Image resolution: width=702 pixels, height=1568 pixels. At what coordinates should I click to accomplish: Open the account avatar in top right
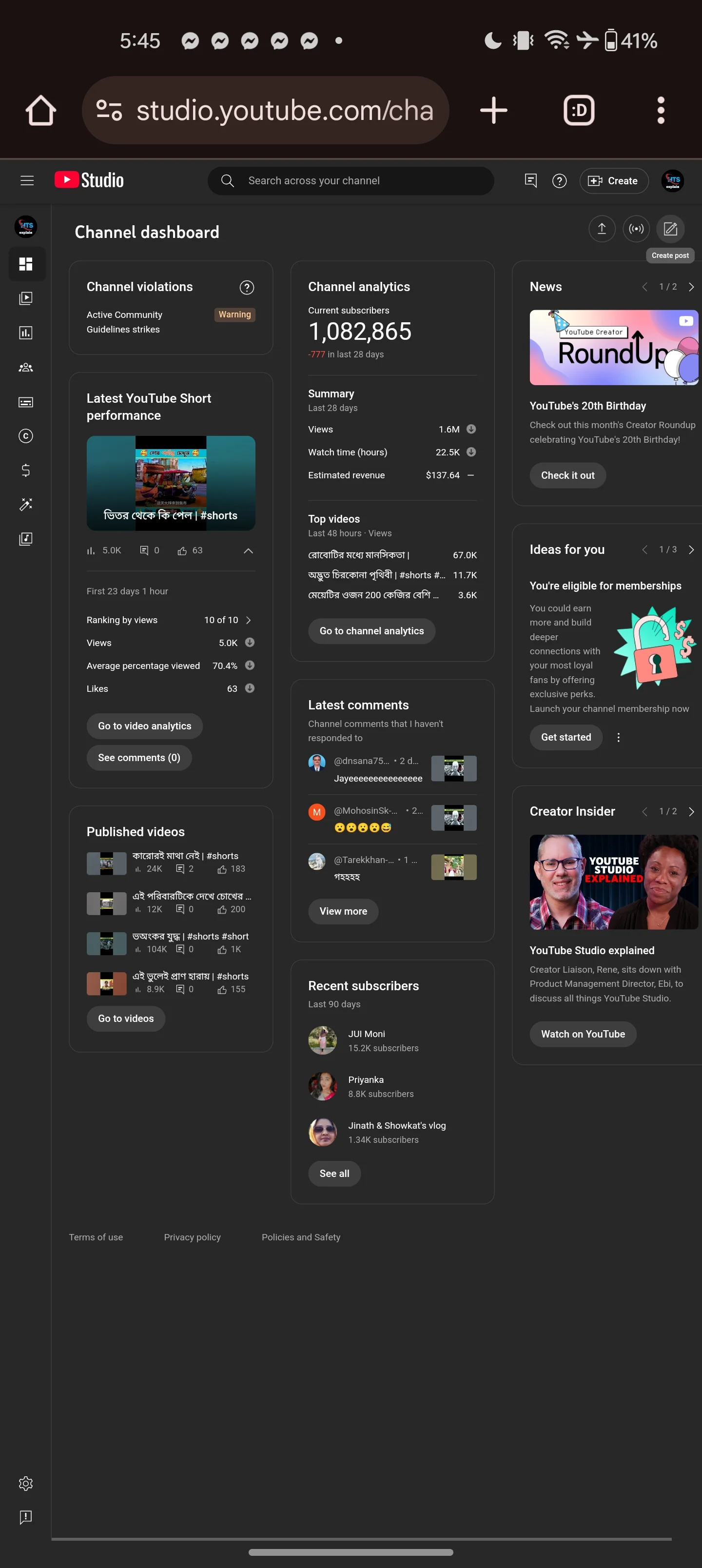(672, 181)
